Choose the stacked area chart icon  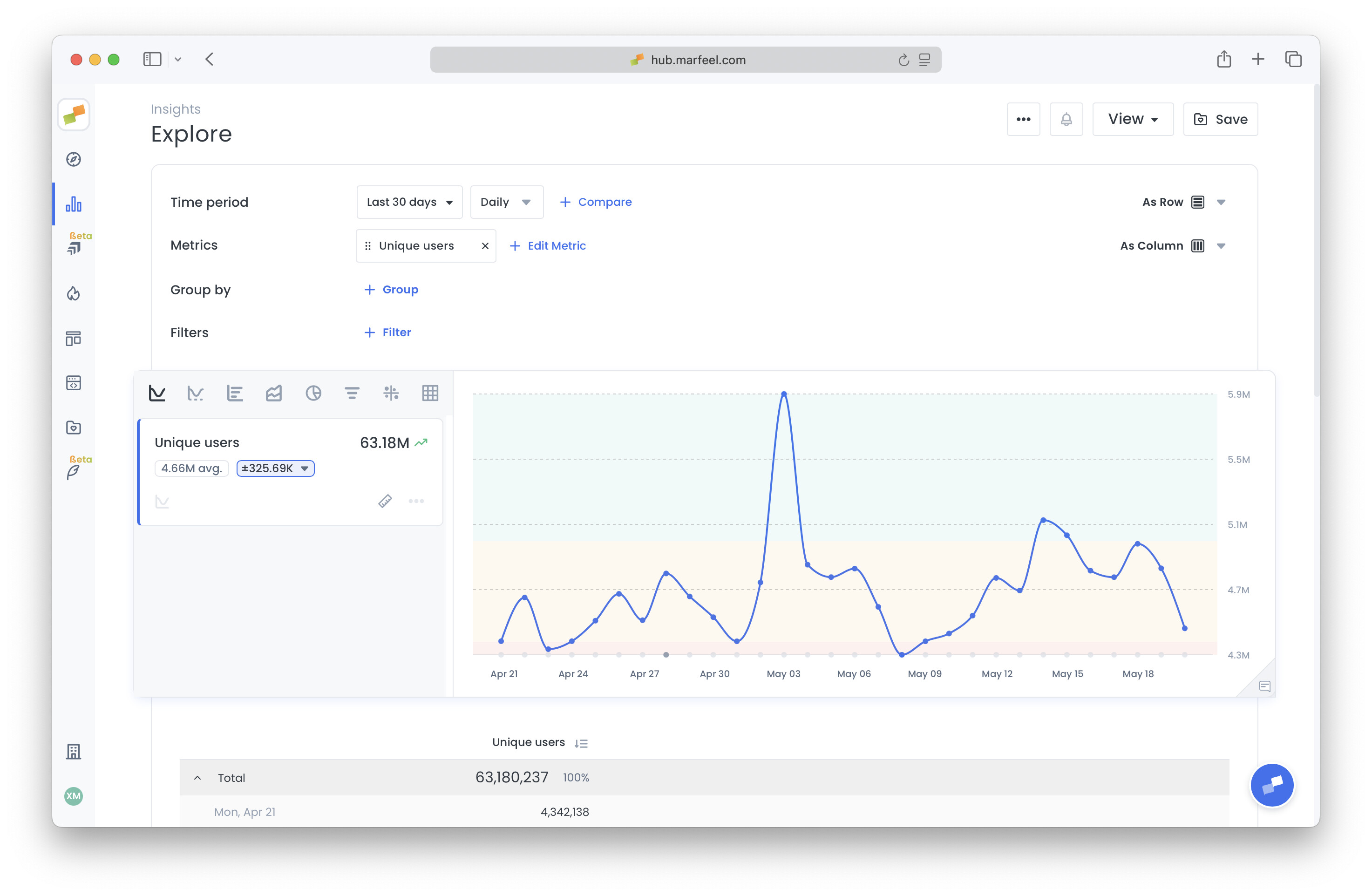pyautogui.click(x=274, y=393)
